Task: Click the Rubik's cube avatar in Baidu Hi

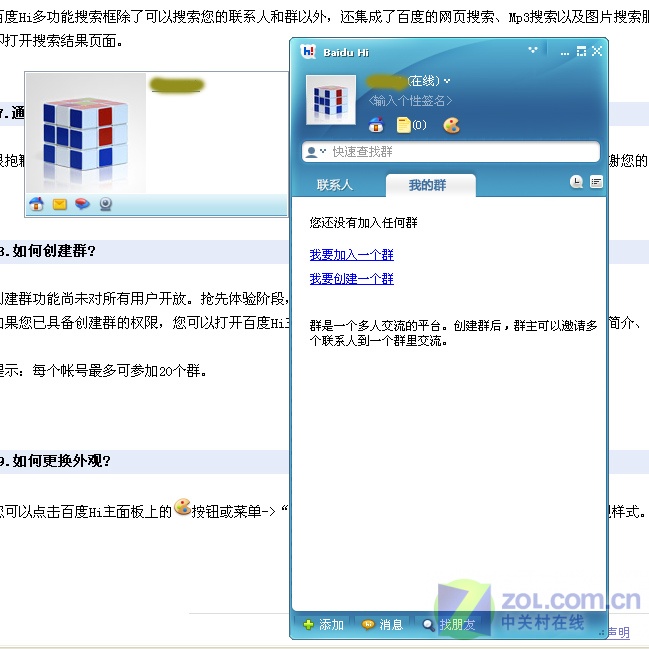Action: click(331, 100)
